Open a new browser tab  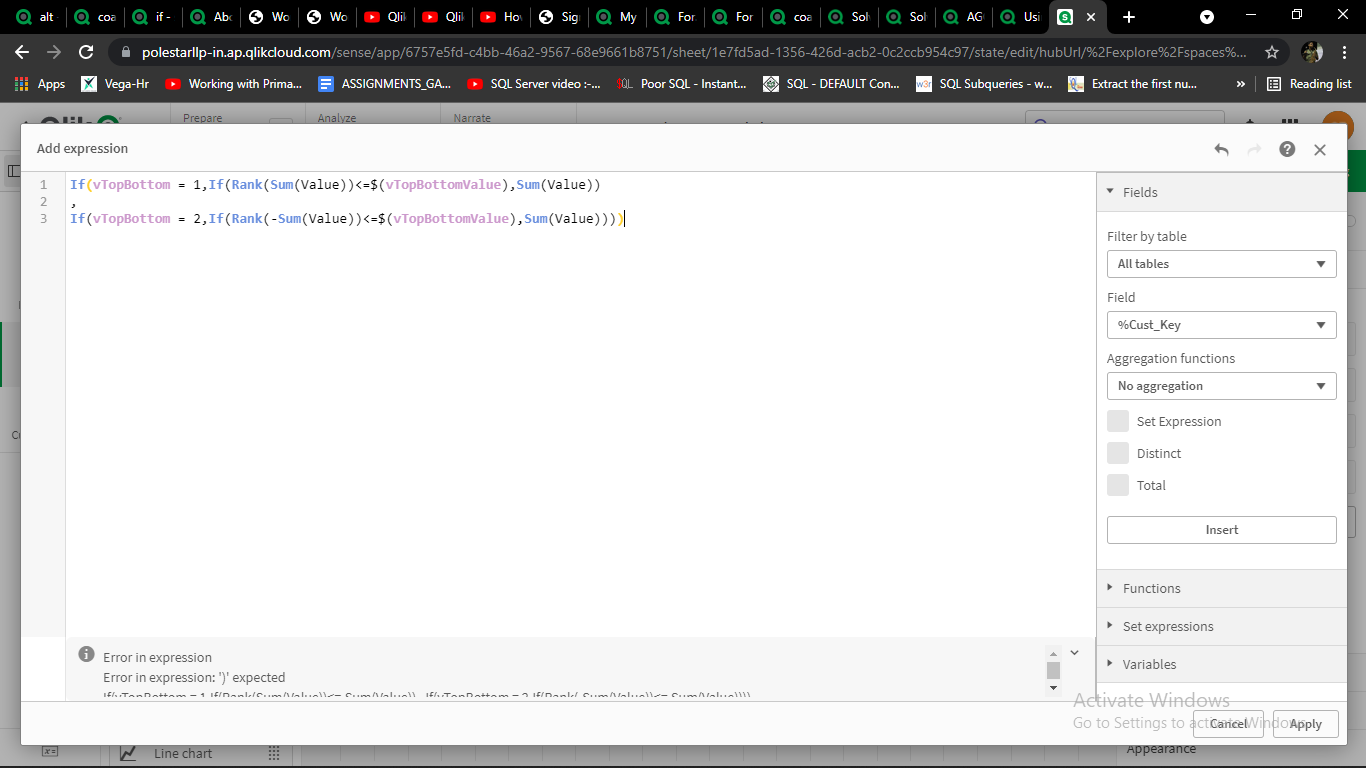tap(1129, 17)
